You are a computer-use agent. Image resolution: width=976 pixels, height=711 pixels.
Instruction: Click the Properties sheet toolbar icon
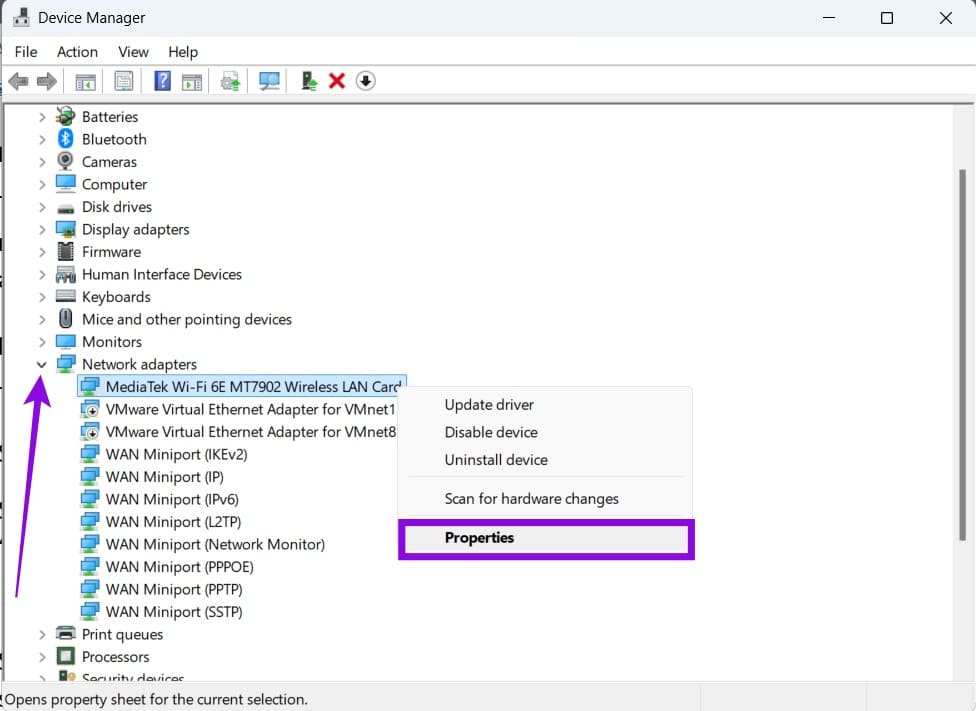(124, 81)
